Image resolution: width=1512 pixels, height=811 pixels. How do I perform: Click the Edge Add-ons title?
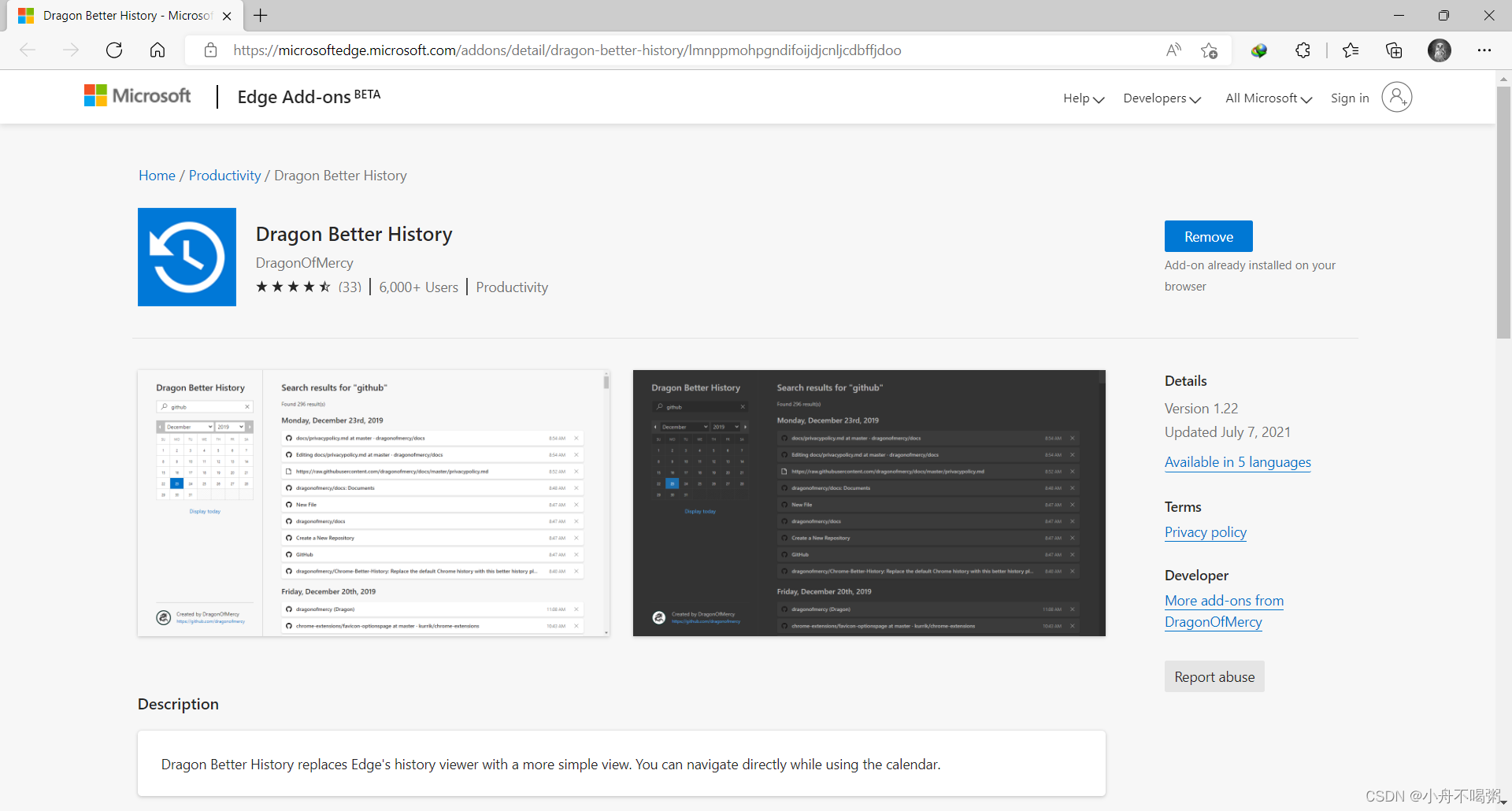309,97
